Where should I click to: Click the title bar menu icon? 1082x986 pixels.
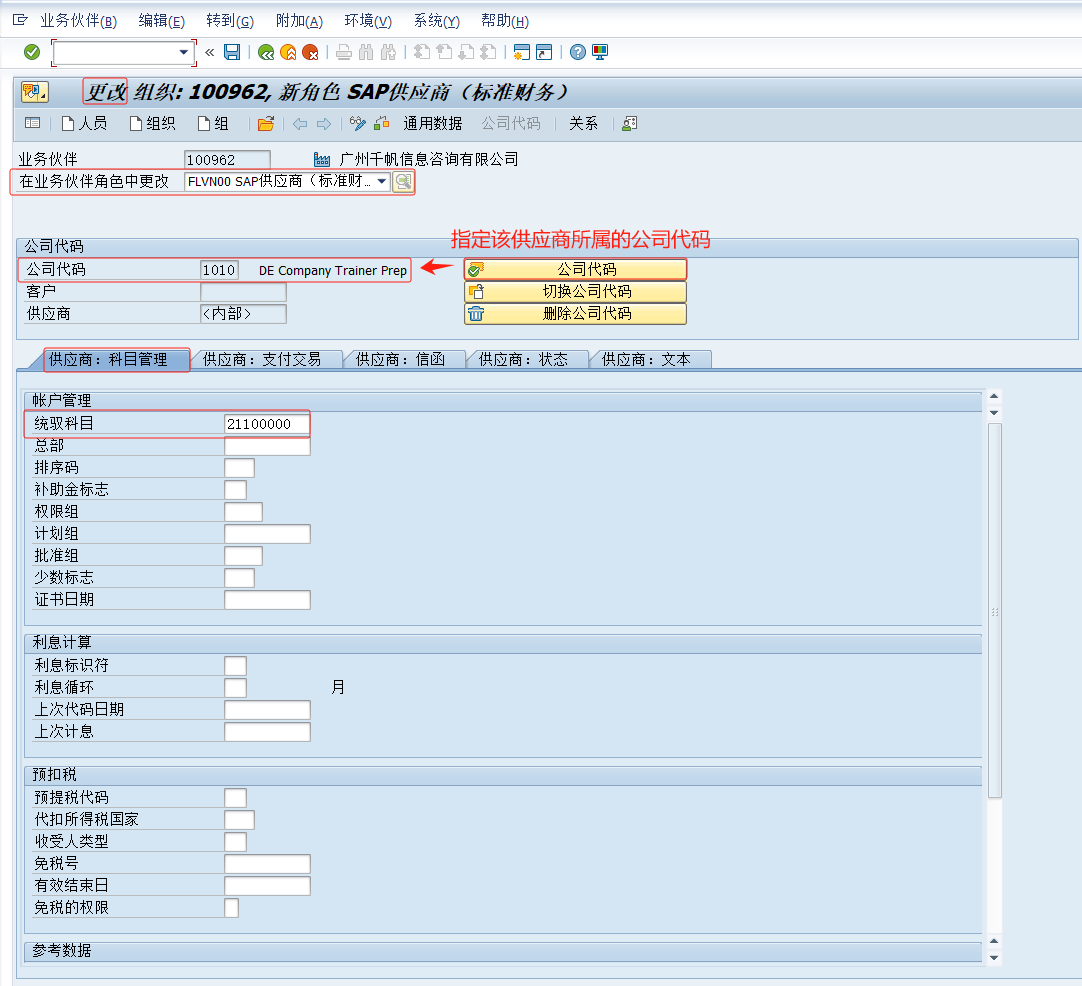coord(34,91)
